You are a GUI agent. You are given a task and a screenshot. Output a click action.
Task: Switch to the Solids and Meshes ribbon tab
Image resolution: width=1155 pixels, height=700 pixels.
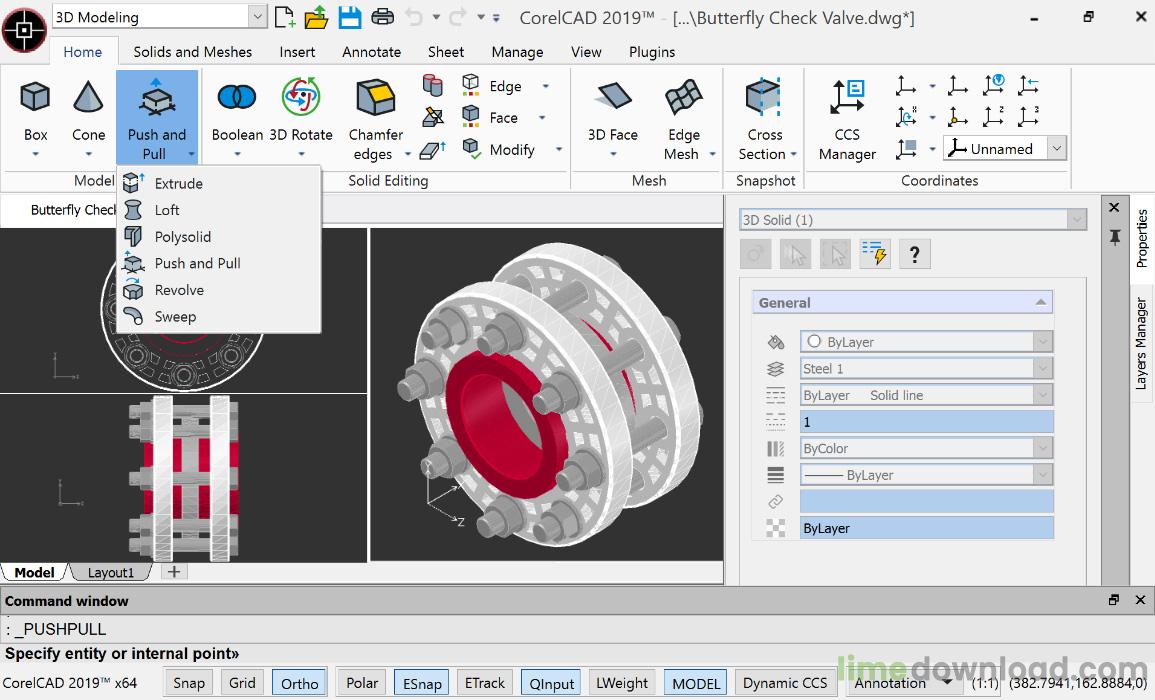[x=192, y=51]
